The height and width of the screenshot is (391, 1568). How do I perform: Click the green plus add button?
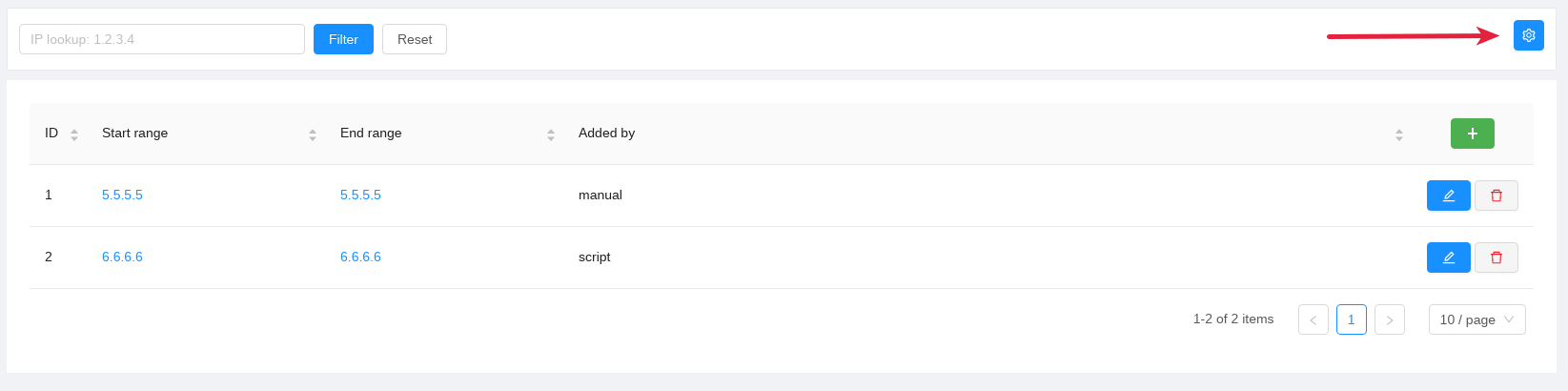1472,134
